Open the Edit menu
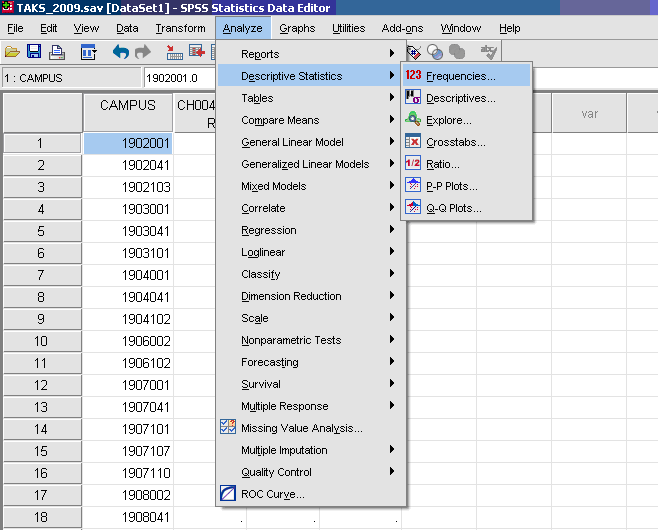The height and width of the screenshot is (530, 658). [x=49, y=28]
